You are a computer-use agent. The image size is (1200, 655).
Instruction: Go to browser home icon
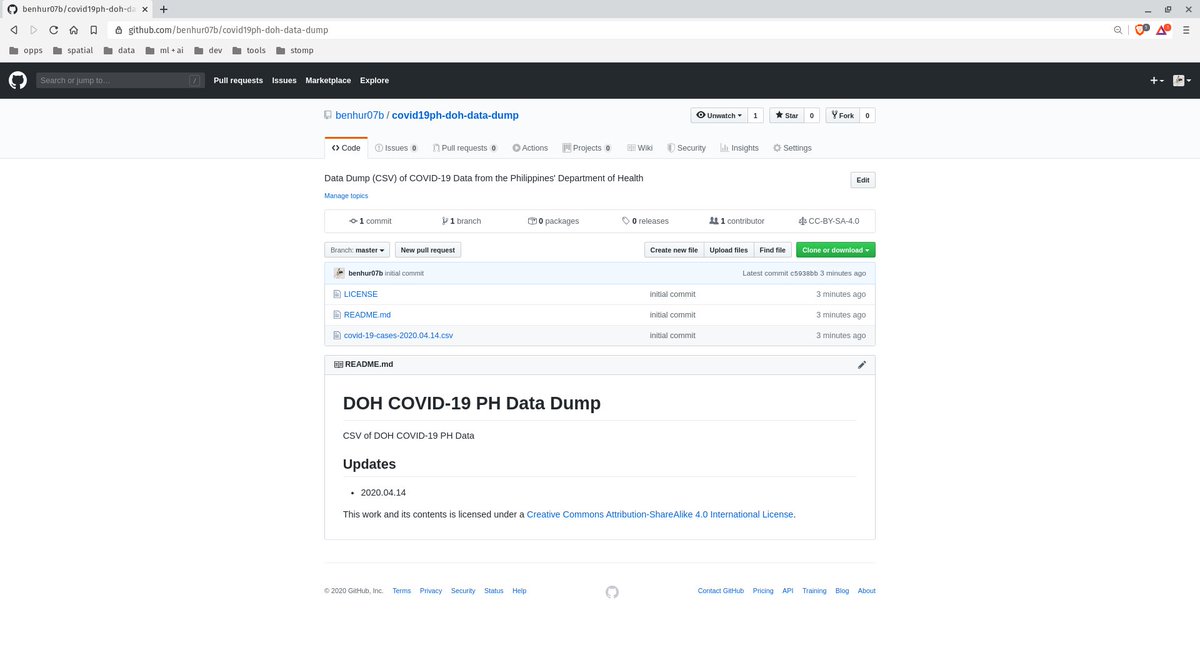click(x=73, y=30)
